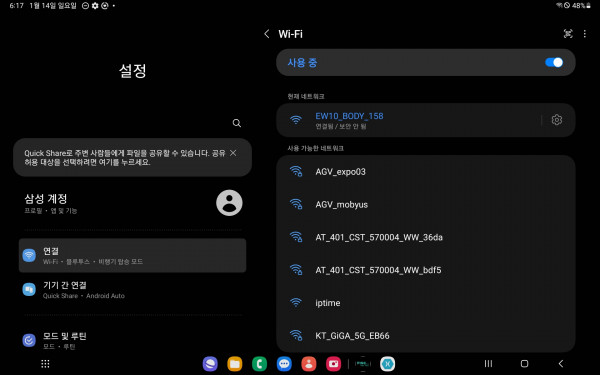Launch Contacts from the taskbar
This screenshot has width=600, height=375.
click(x=309, y=364)
